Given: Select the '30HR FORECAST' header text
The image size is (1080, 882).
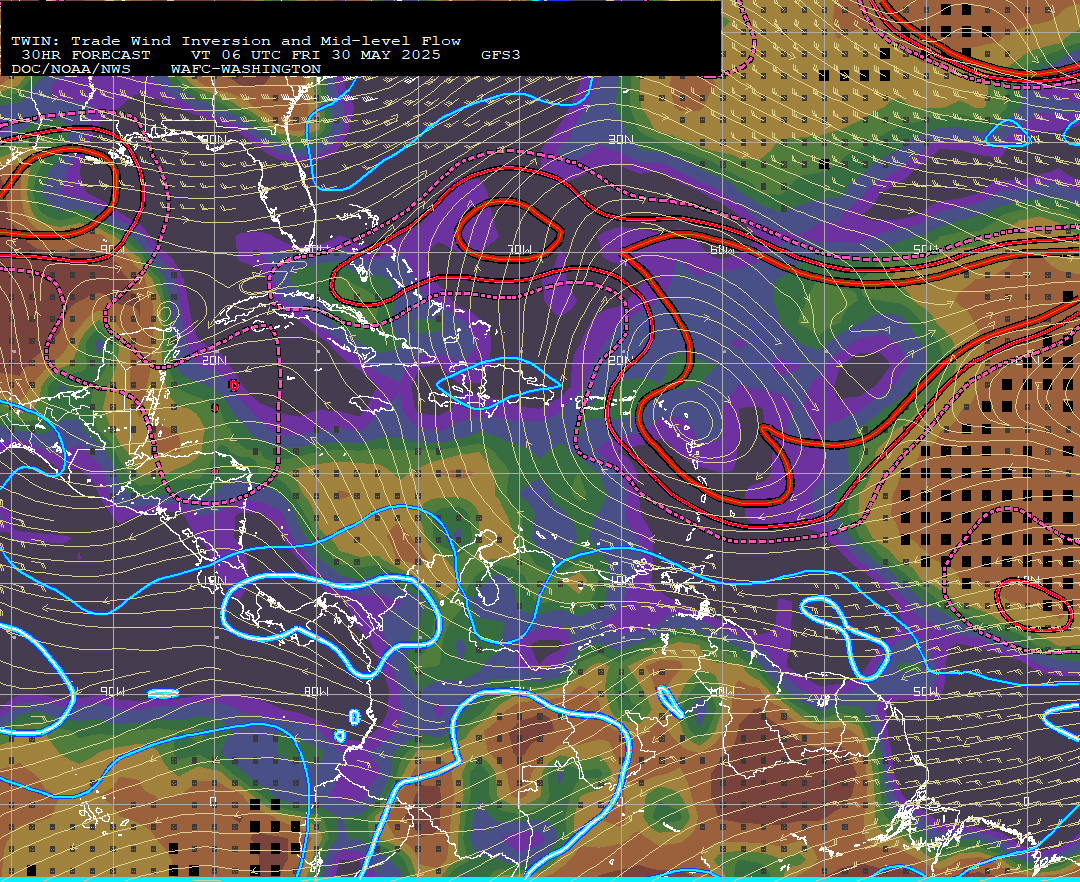Looking at the screenshot, I should (x=85, y=55).
